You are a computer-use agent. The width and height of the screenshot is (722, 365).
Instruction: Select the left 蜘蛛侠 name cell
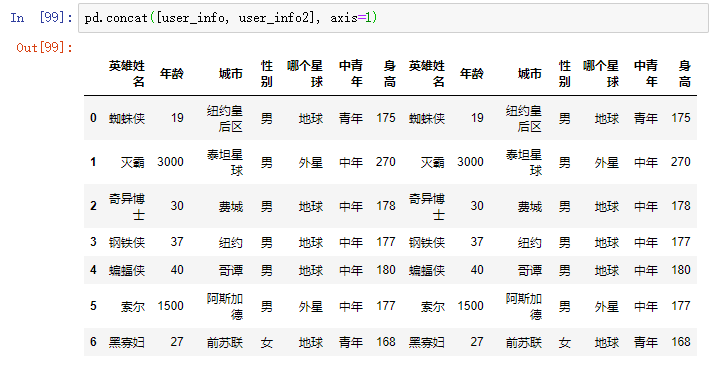127,118
